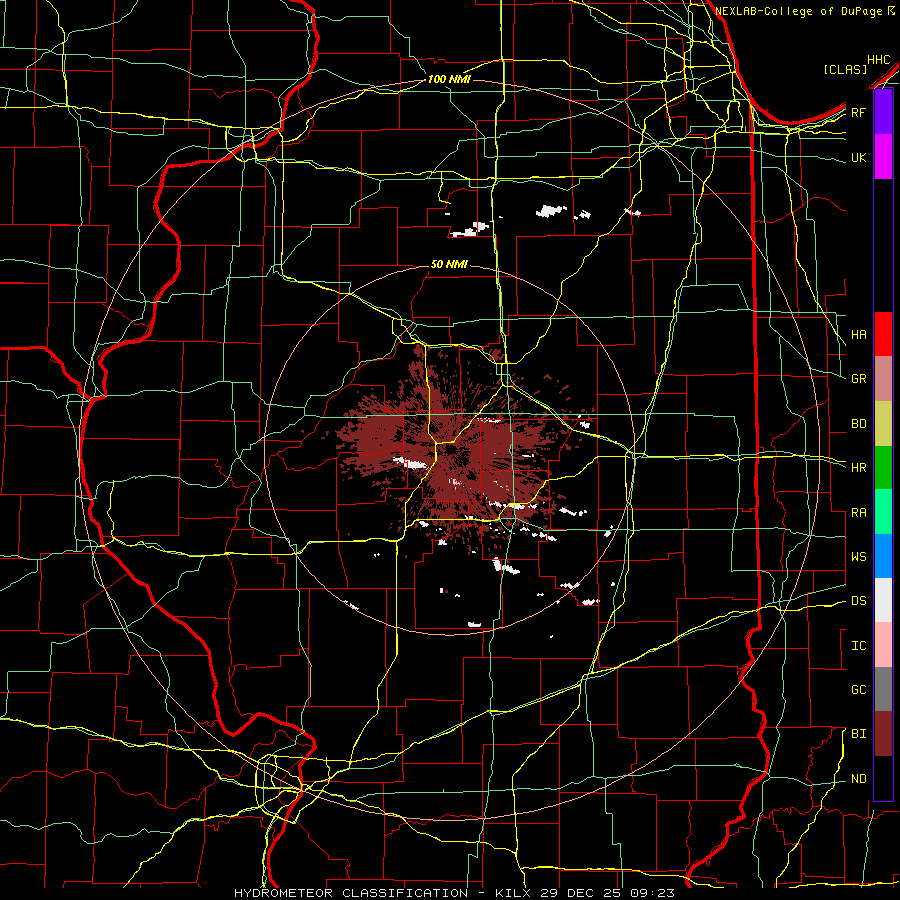Click the [CLAS] units label
Screen dimensions: 900x900
[x=845, y=69]
